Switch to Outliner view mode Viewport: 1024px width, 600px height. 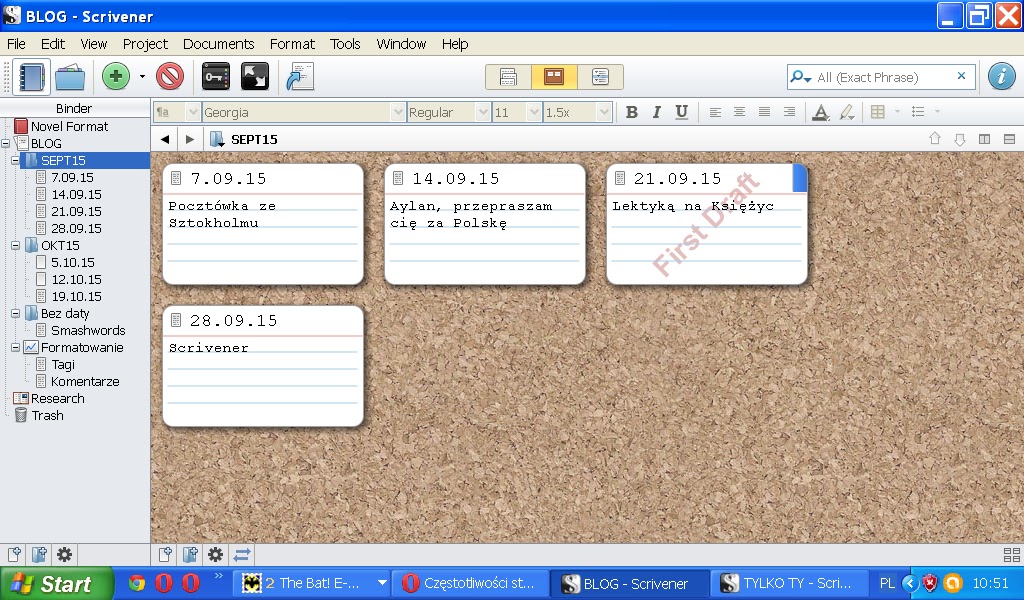[600, 77]
